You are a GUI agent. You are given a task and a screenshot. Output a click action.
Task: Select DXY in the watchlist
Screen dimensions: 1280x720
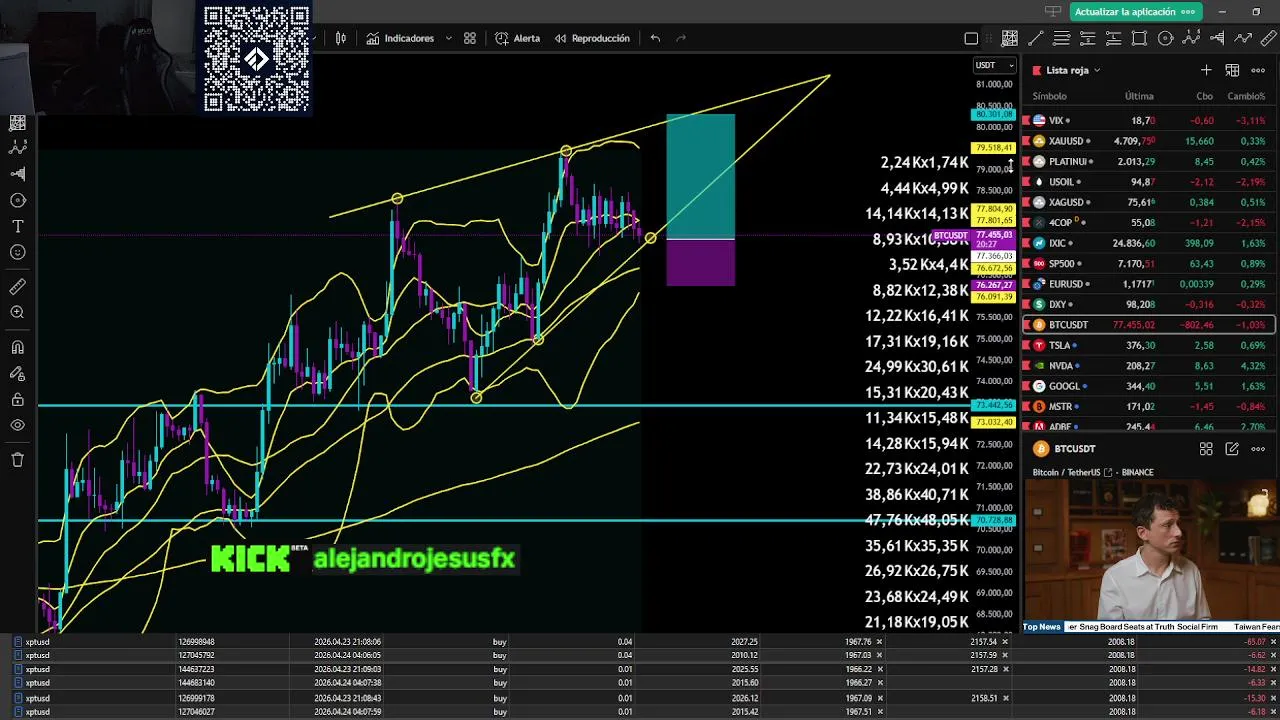pos(1149,304)
